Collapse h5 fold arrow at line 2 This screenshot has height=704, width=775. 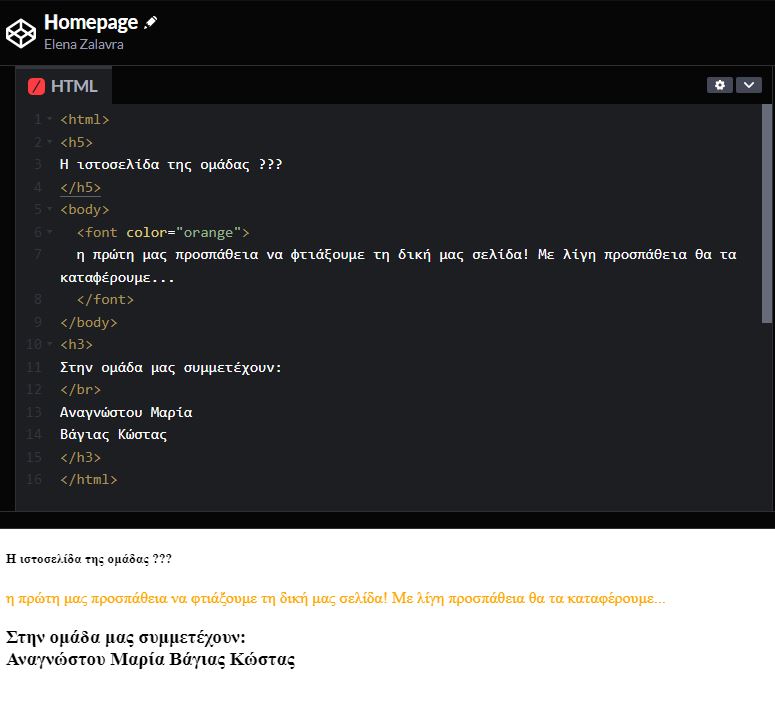(x=49, y=142)
